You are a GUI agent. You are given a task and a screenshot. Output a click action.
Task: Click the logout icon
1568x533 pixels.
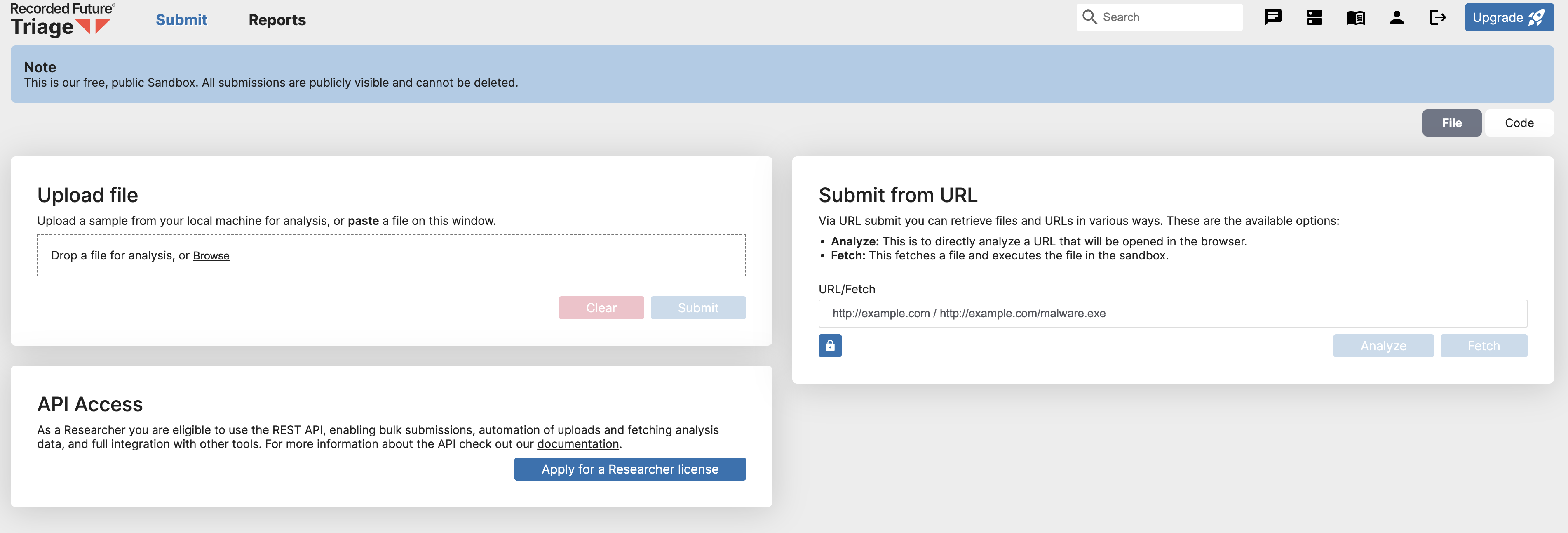tap(1437, 18)
